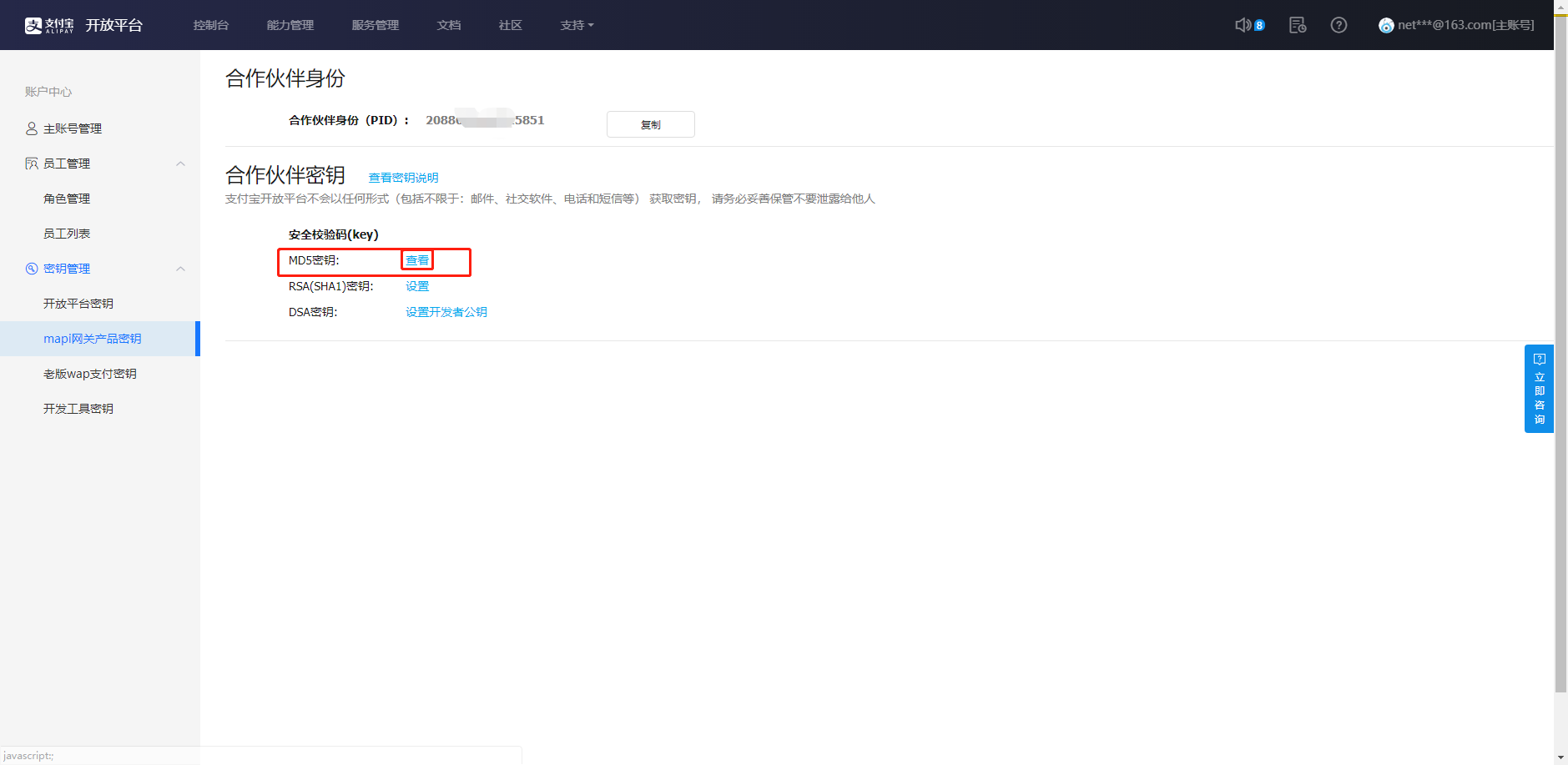1568x765 pixels.
Task: Click the account email net***@163.com
Action: (x=1466, y=25)
